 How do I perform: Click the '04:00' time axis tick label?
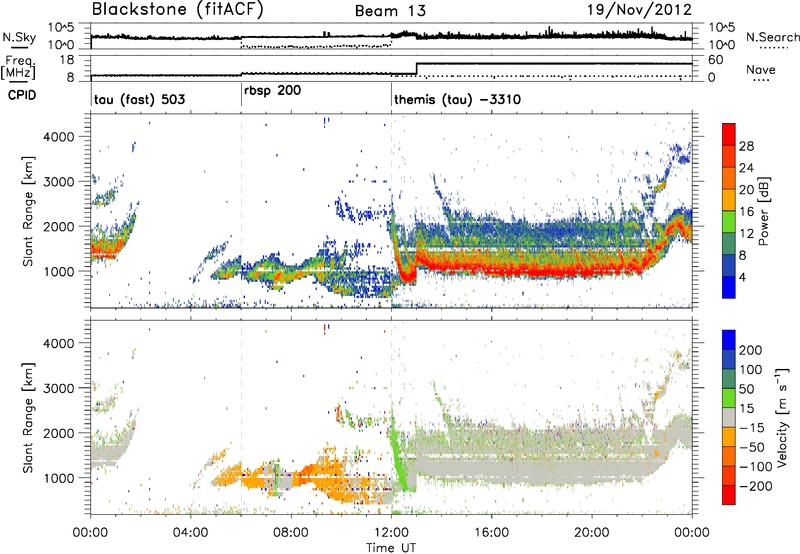pos(191,533)
